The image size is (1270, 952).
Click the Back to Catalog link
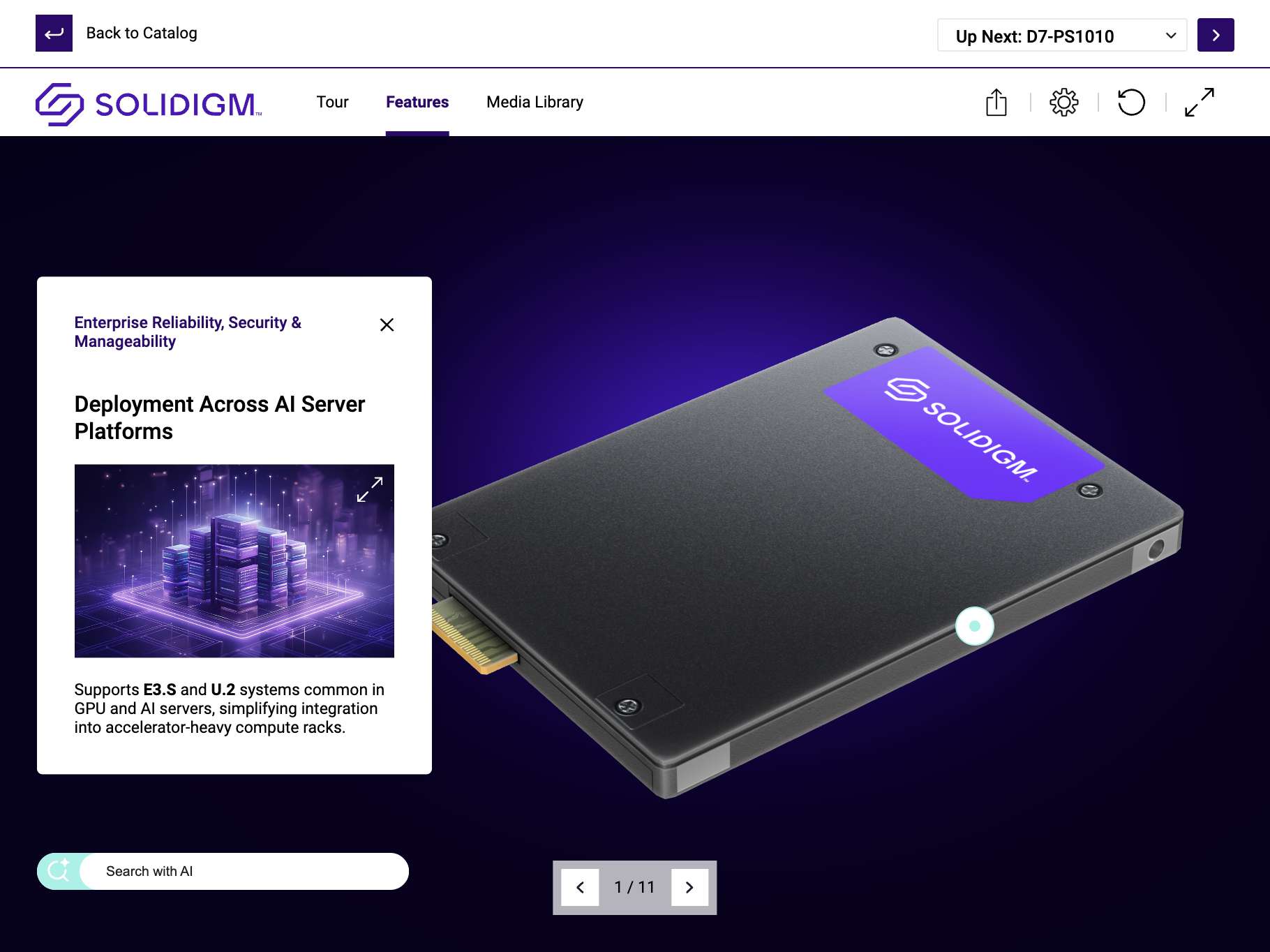[142, 33]
